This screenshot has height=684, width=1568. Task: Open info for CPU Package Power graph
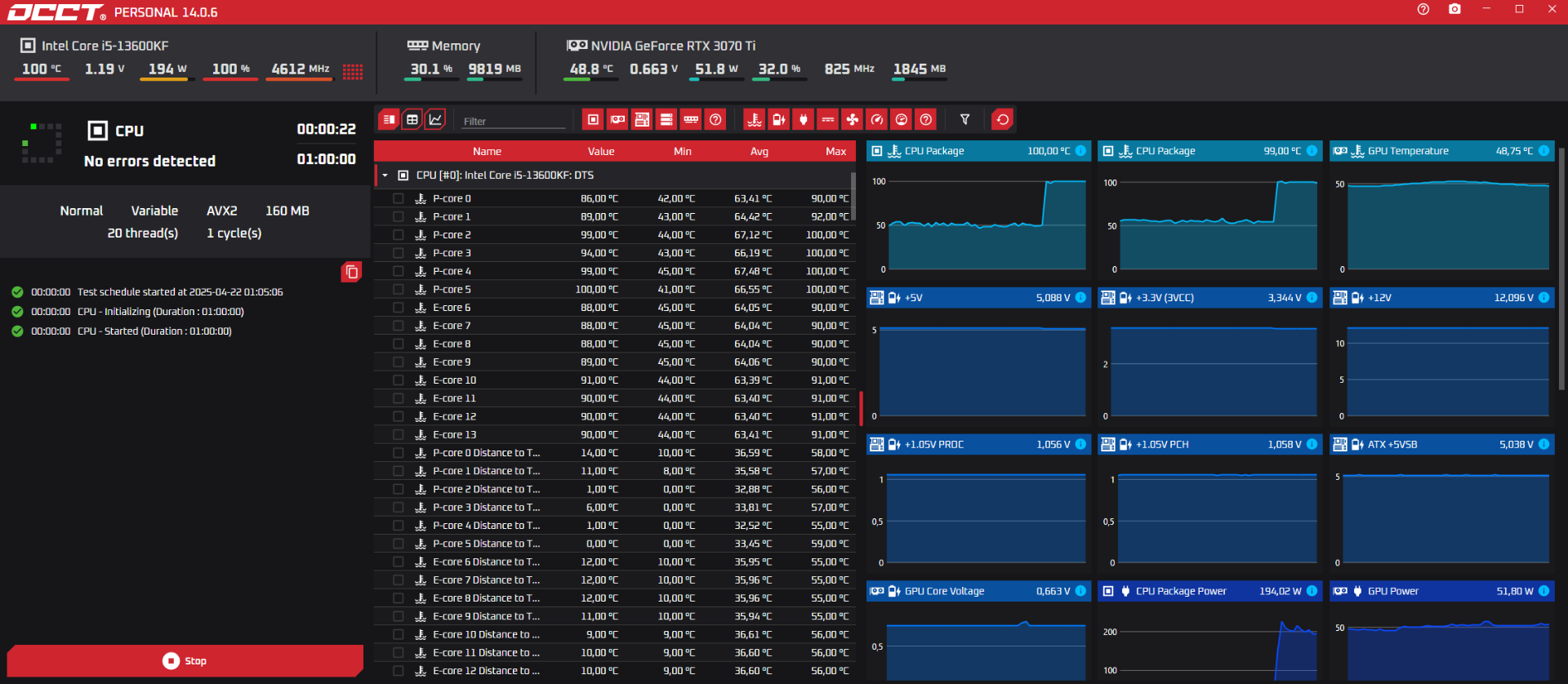click(x=1312, y=591)
